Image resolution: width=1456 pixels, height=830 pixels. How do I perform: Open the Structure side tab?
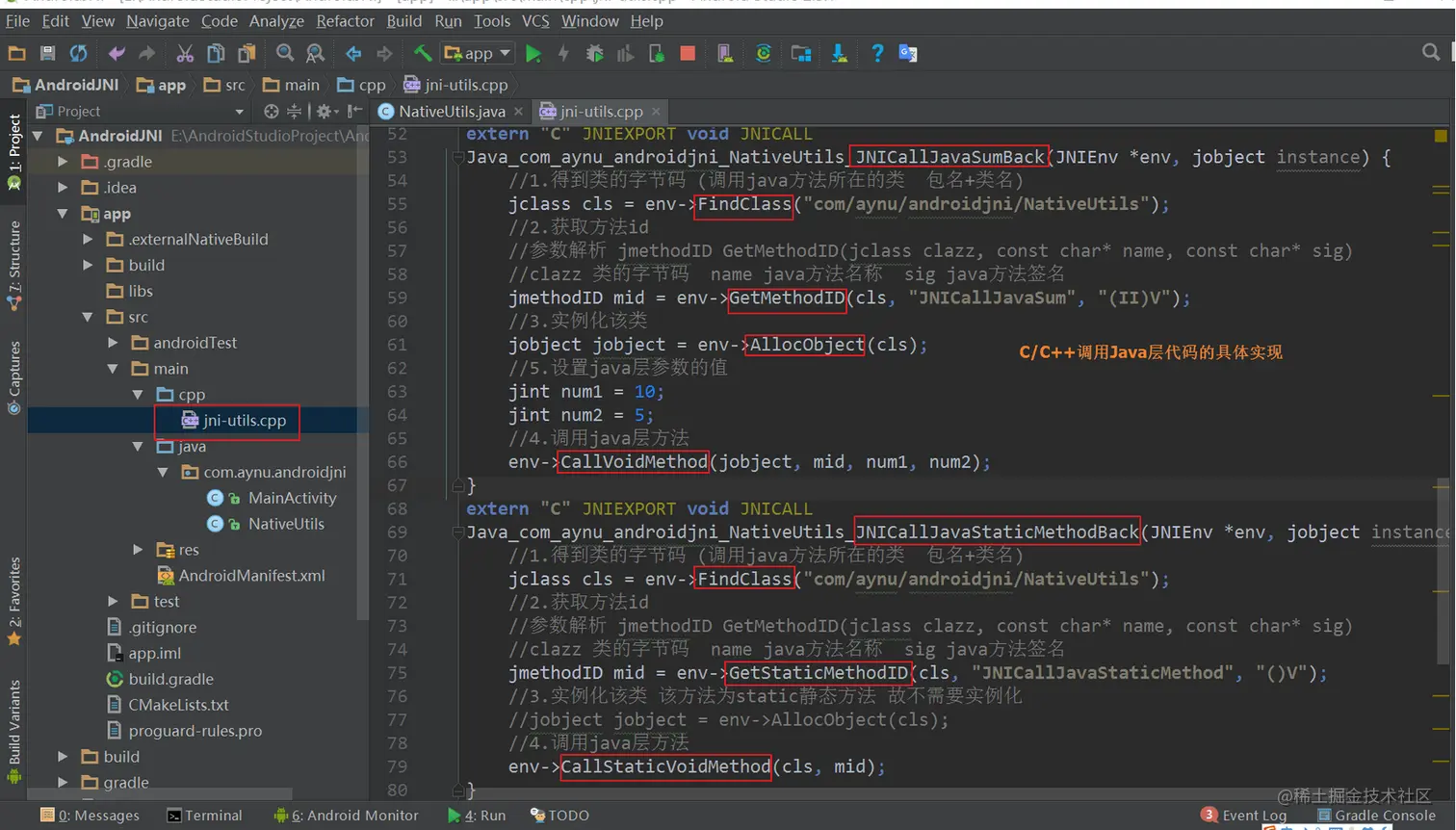pos(14,265)
